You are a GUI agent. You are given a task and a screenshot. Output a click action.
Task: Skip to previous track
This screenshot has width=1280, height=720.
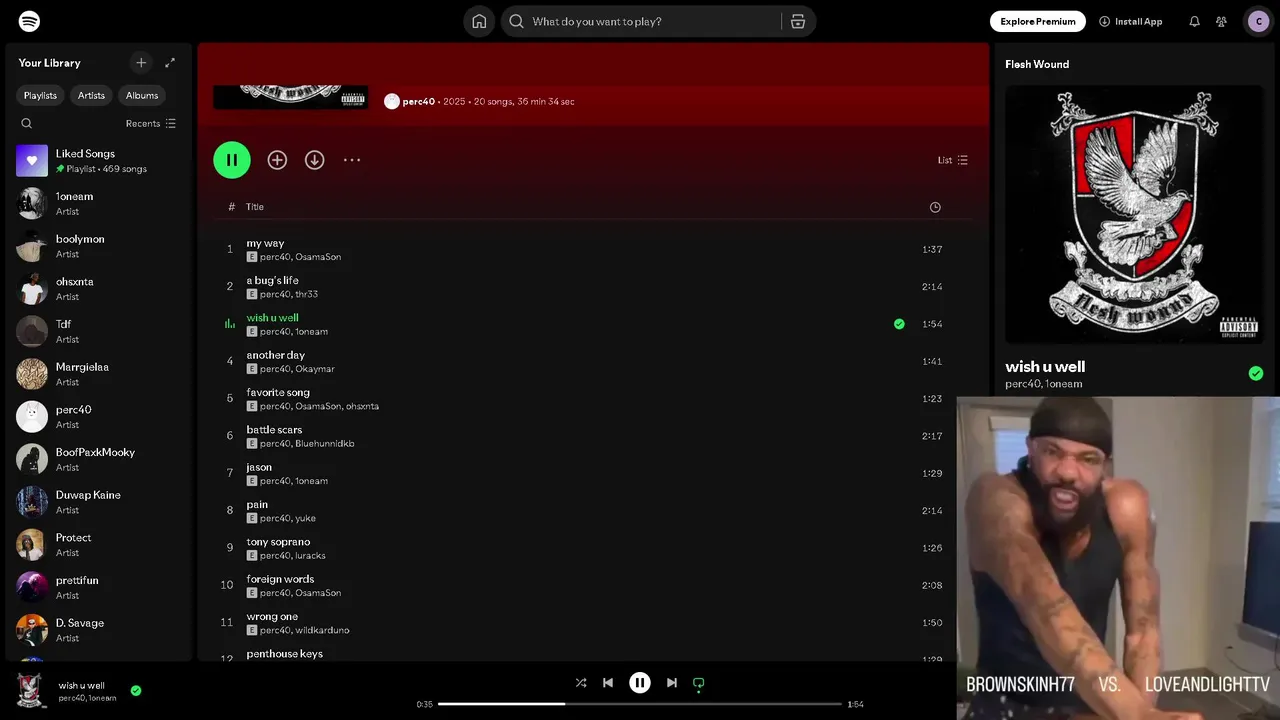(608, 683)
